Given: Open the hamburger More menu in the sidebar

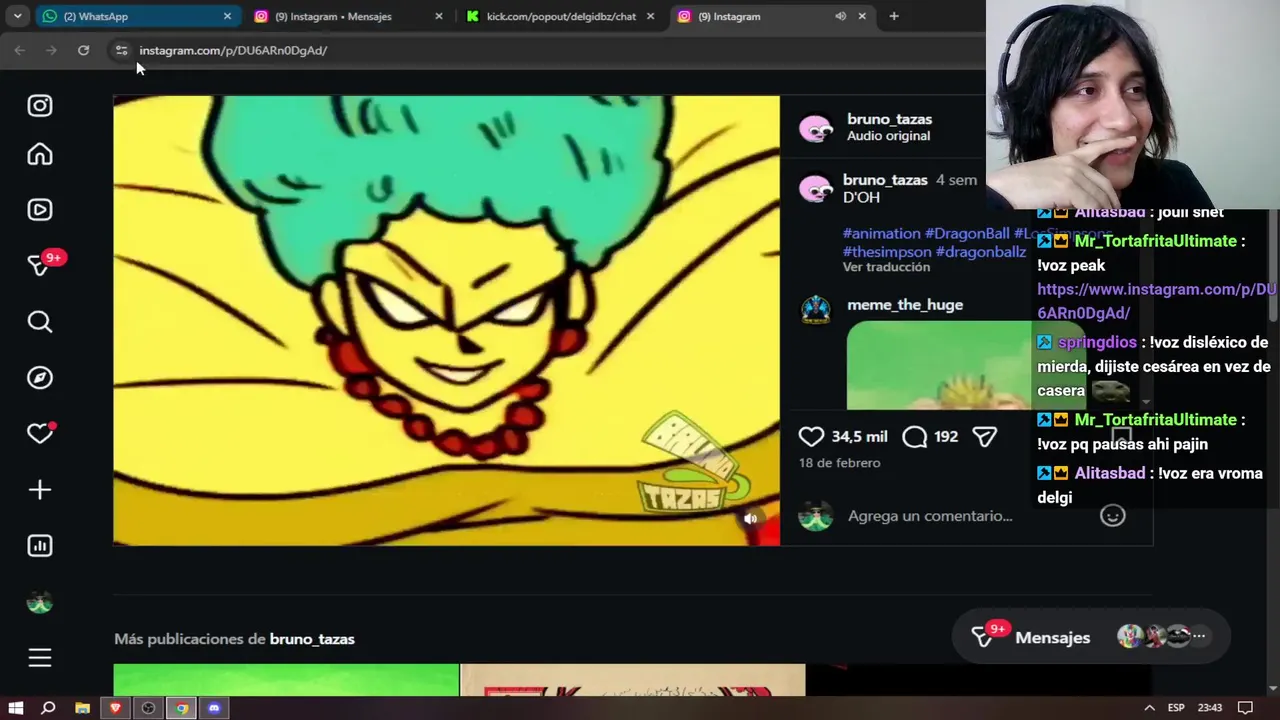Looking at the screenshot, I should click(x=40, y=658).
